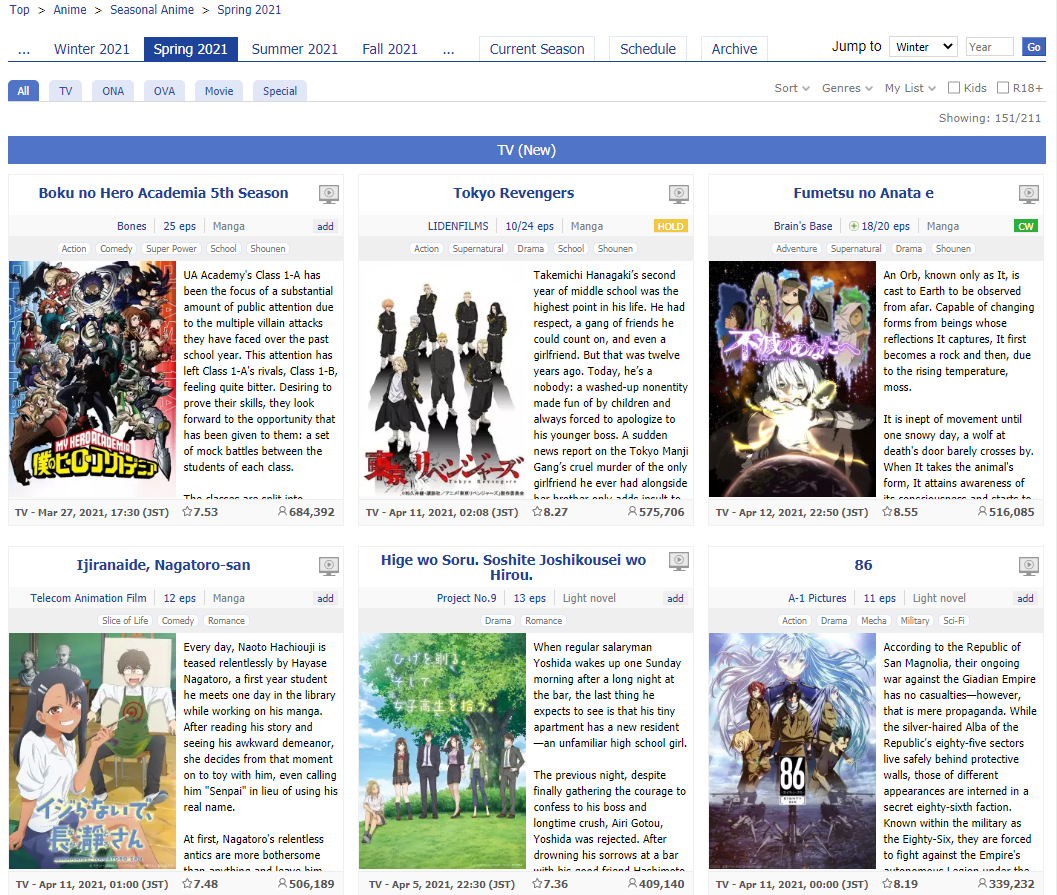Open the Schedule tab
This screenshot has height=895, width=1057.
pyautogui.click(x=648, y=49)
